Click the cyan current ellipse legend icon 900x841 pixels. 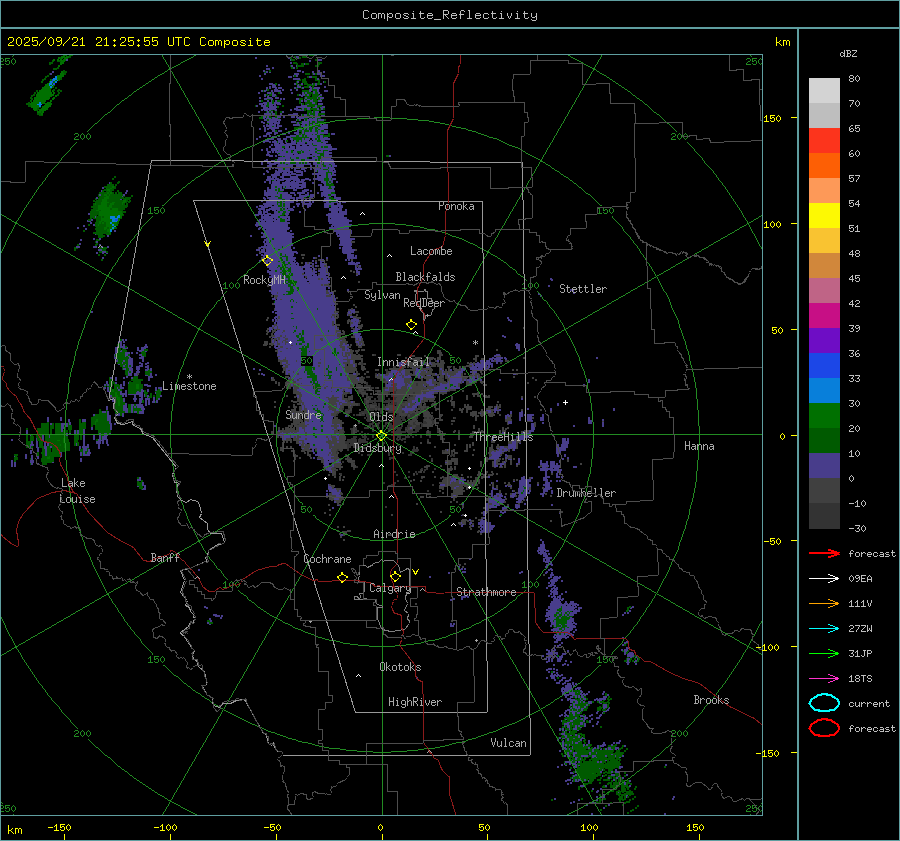click(824, 703)
